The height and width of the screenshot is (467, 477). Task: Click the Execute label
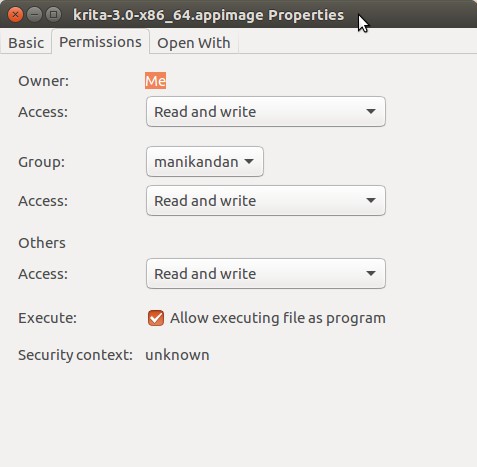point(47,318)
